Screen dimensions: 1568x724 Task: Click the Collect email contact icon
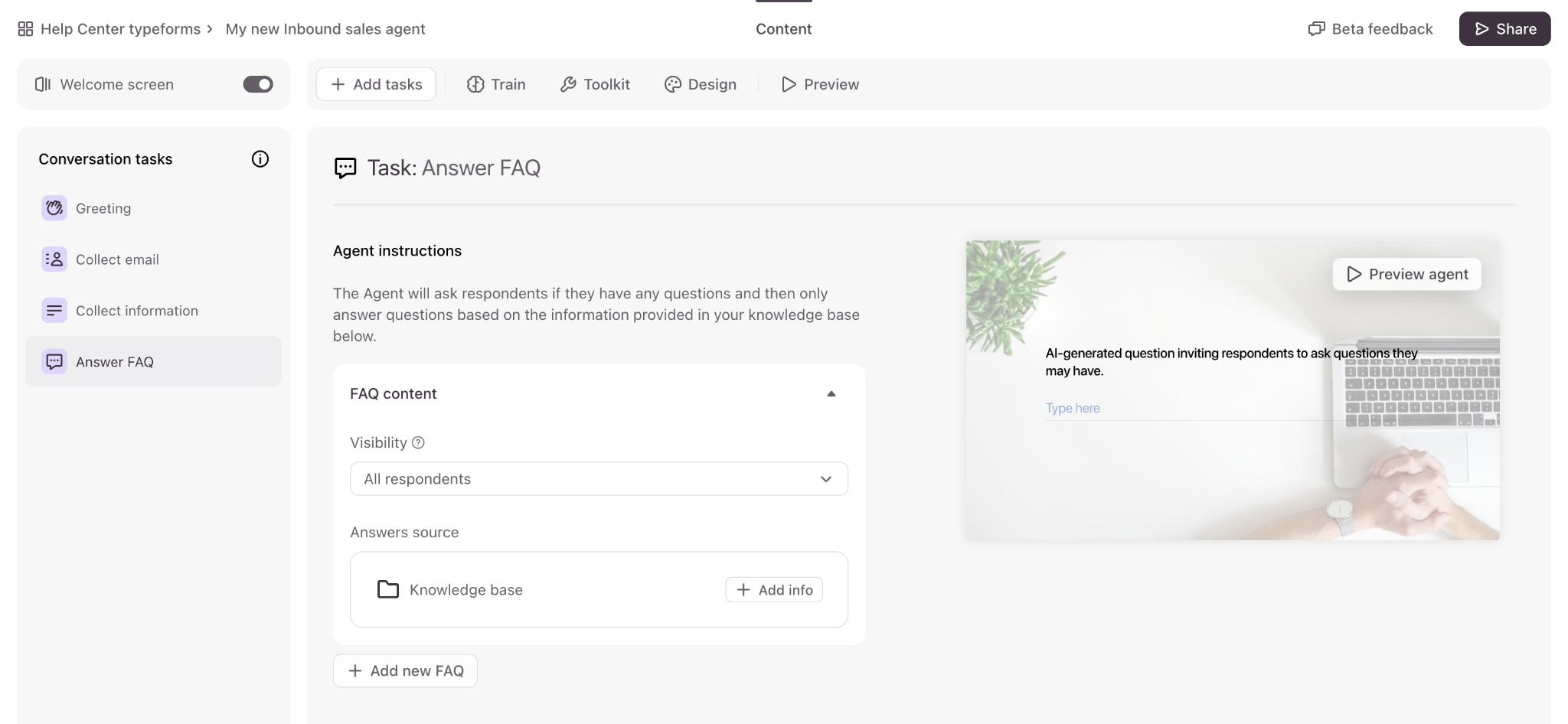coord(54,259)
